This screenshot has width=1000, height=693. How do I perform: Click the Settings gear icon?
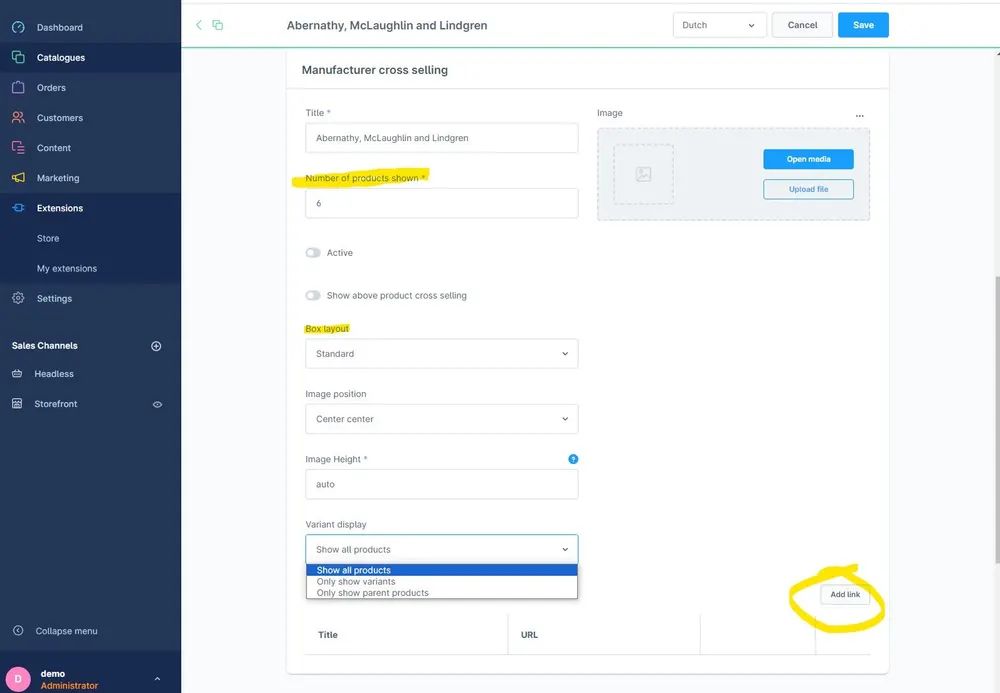tap(18, 298)
